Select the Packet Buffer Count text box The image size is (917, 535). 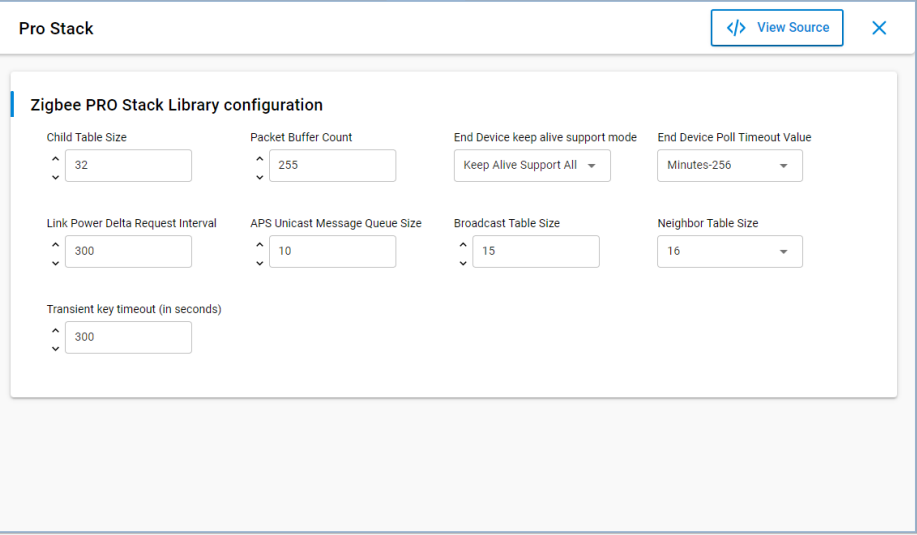332,166
